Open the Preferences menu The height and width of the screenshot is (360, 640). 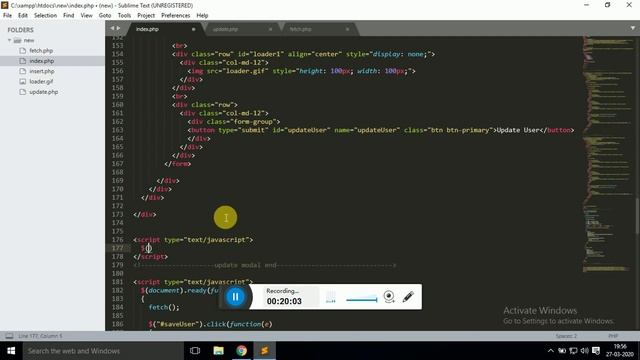coord(176,16)
